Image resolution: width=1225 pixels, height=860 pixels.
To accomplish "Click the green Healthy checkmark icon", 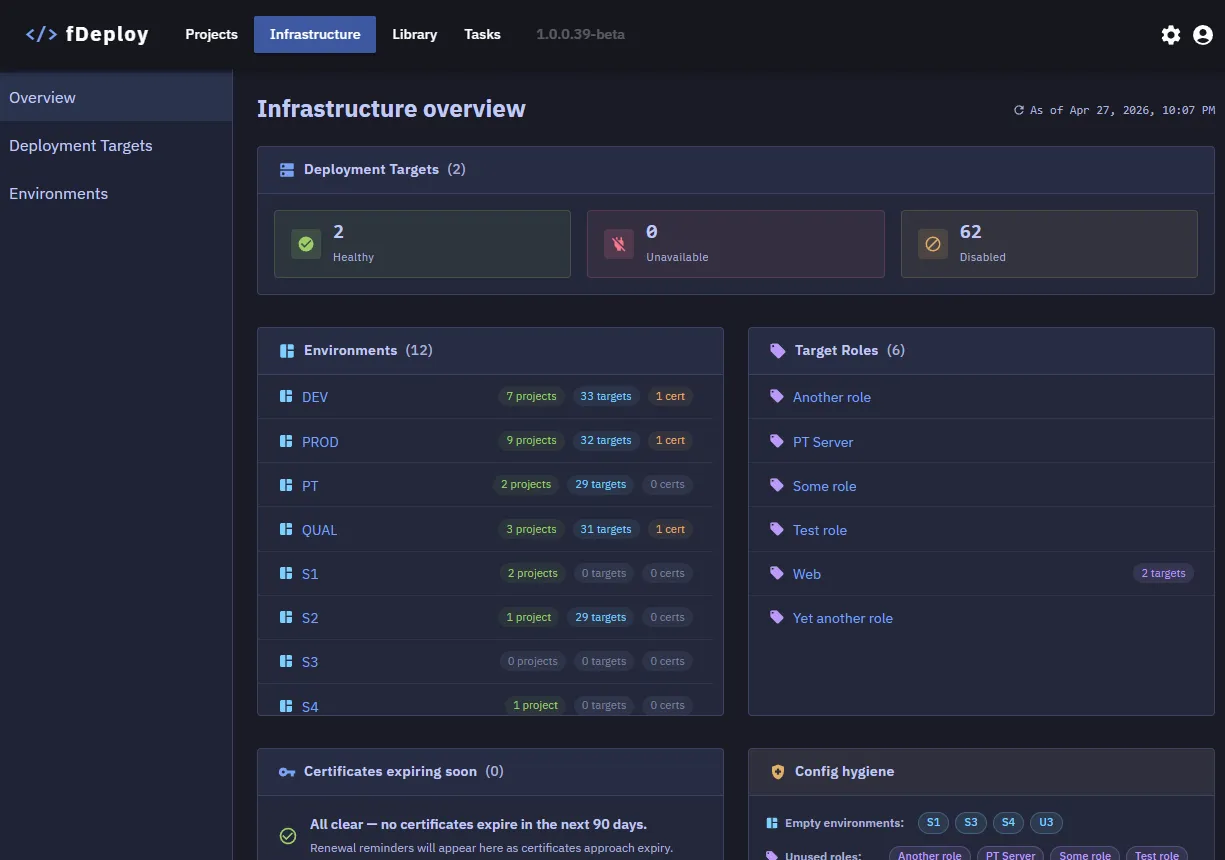I will (x=306, y=244).
